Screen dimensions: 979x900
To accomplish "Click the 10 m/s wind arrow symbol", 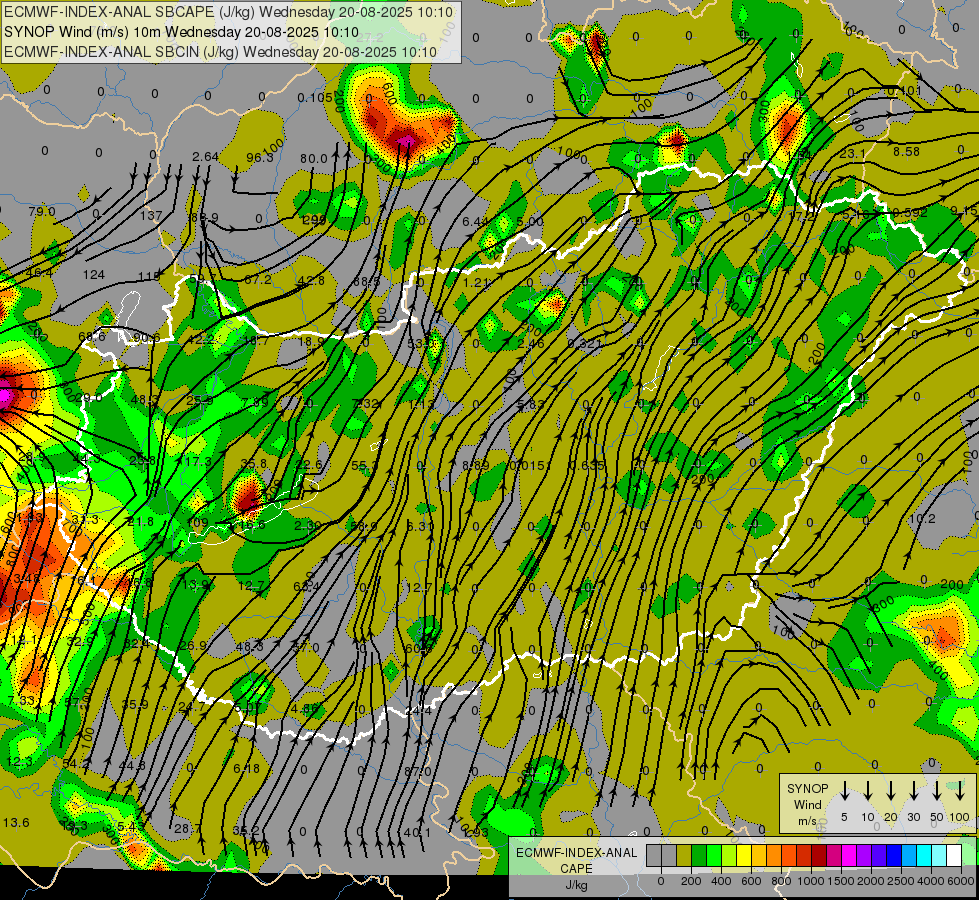I will [868, 791].
